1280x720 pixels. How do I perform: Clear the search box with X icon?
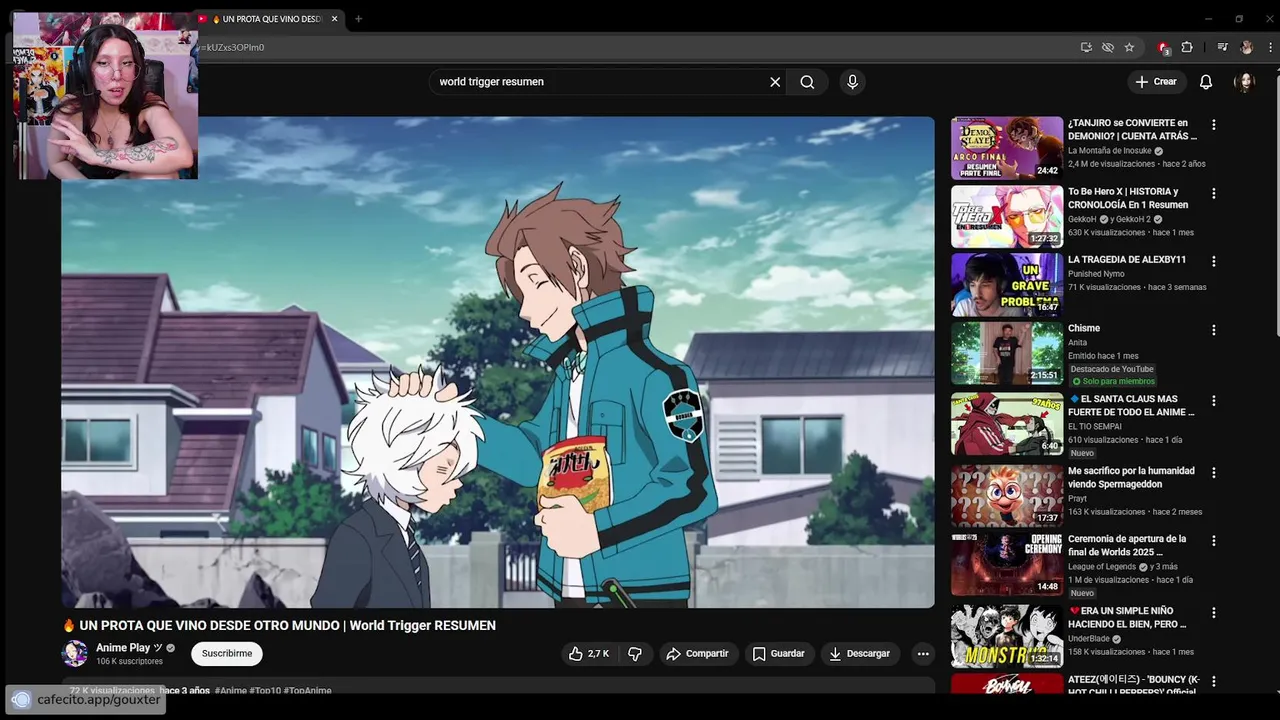tap(775, 82)
